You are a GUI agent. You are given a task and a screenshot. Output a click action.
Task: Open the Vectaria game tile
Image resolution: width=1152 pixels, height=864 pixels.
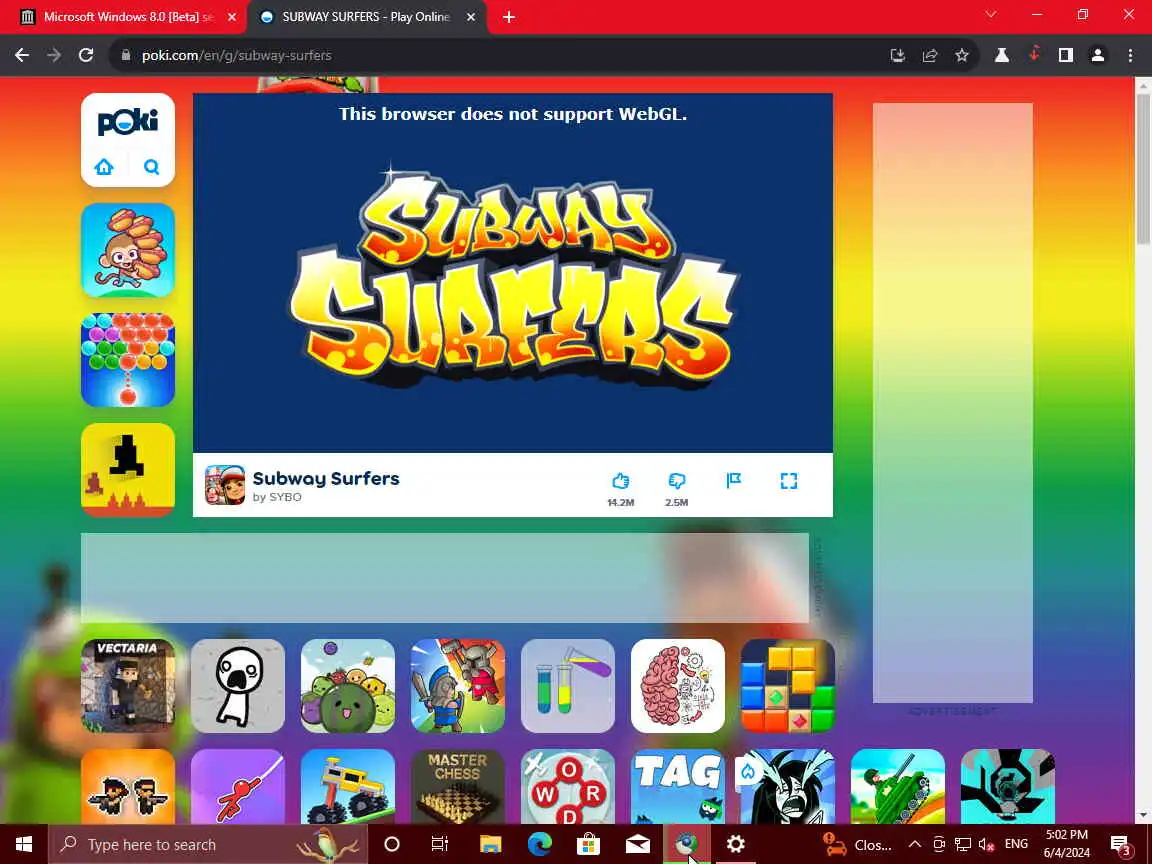[x=128, y=685]
